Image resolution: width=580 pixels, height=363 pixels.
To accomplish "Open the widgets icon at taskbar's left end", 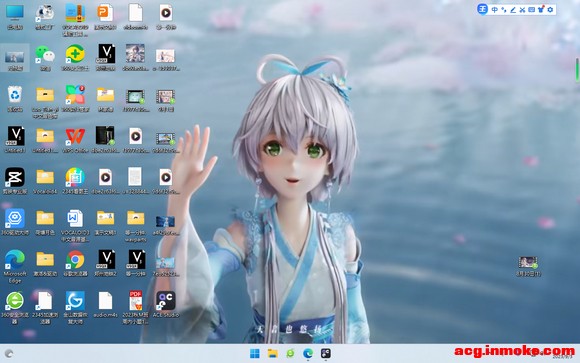I will [x=9, y=353].
